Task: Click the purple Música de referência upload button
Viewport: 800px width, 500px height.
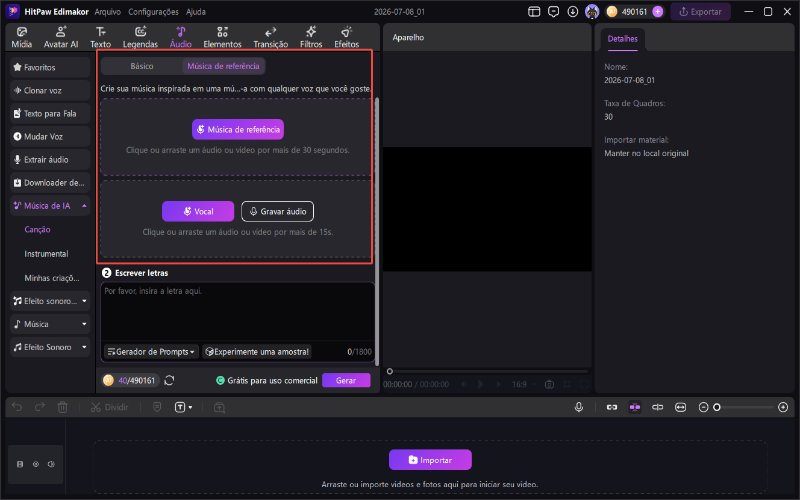Action: click(x=238, y=130)
